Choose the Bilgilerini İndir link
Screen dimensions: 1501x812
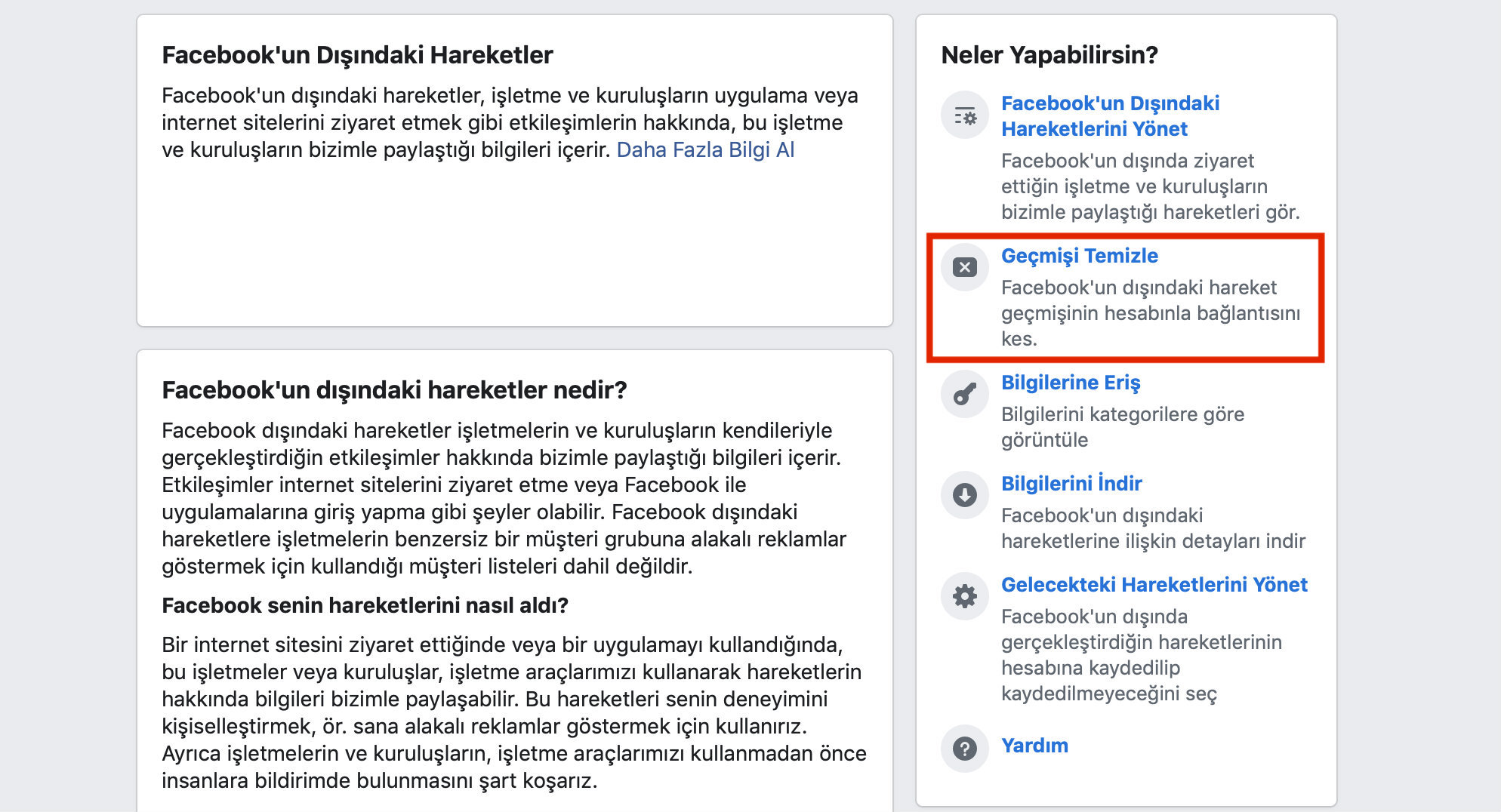(1071, 484)
